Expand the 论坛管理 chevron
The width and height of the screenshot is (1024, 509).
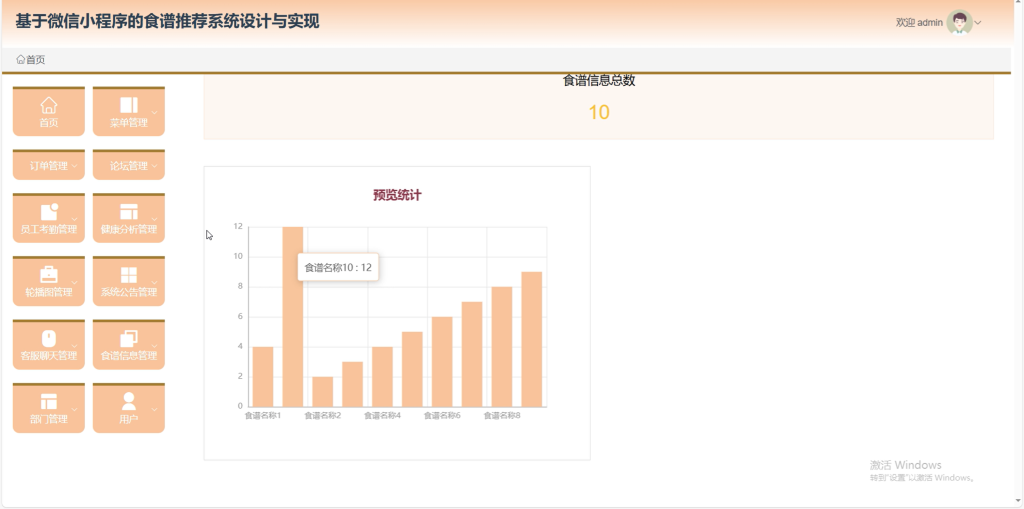(x=154, y=166)
